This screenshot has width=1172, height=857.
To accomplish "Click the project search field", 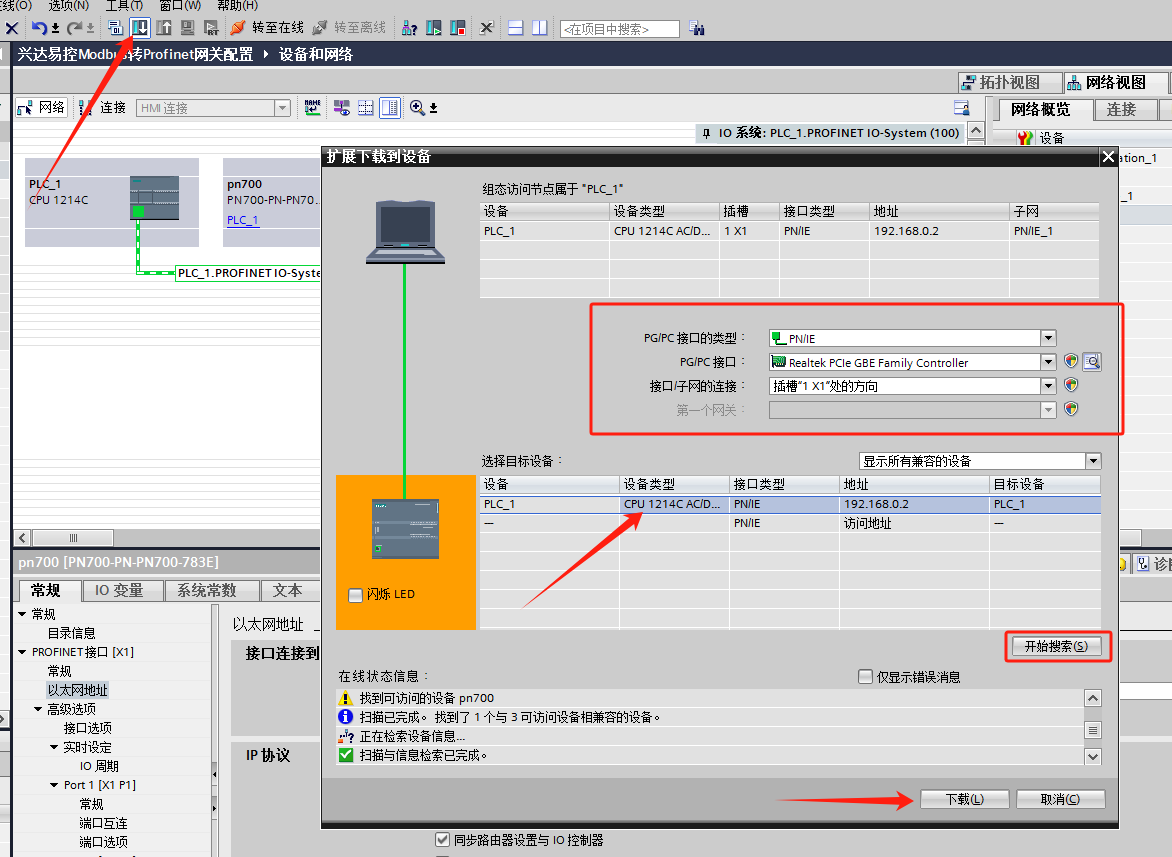I will [x=620, y=29].
